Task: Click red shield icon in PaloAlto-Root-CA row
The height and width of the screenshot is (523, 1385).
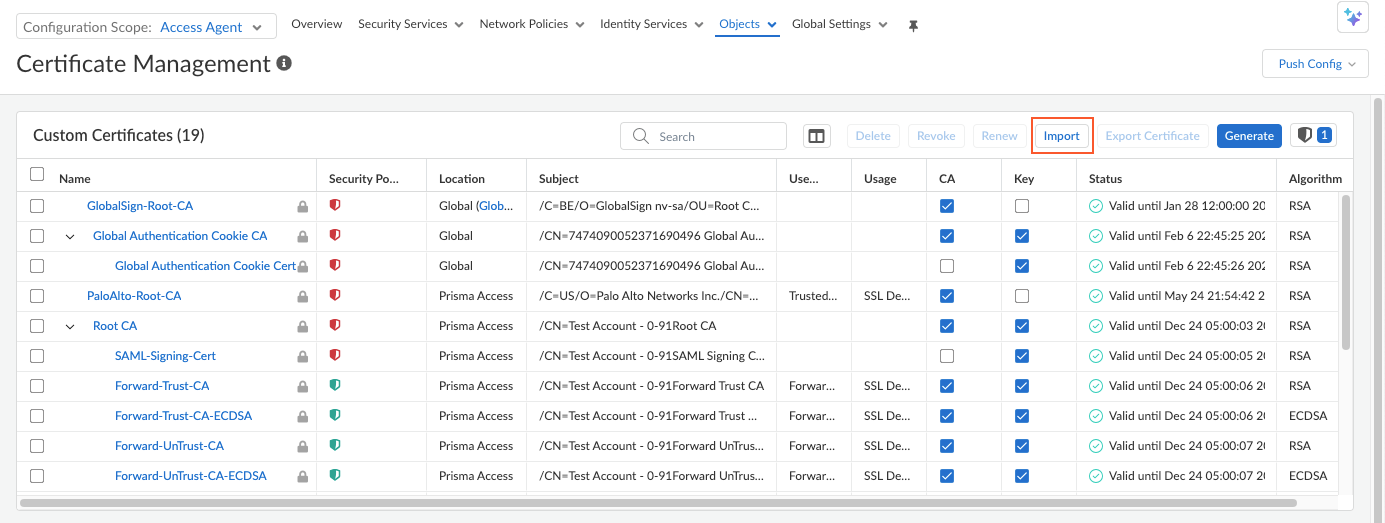Action: point(335,295)
